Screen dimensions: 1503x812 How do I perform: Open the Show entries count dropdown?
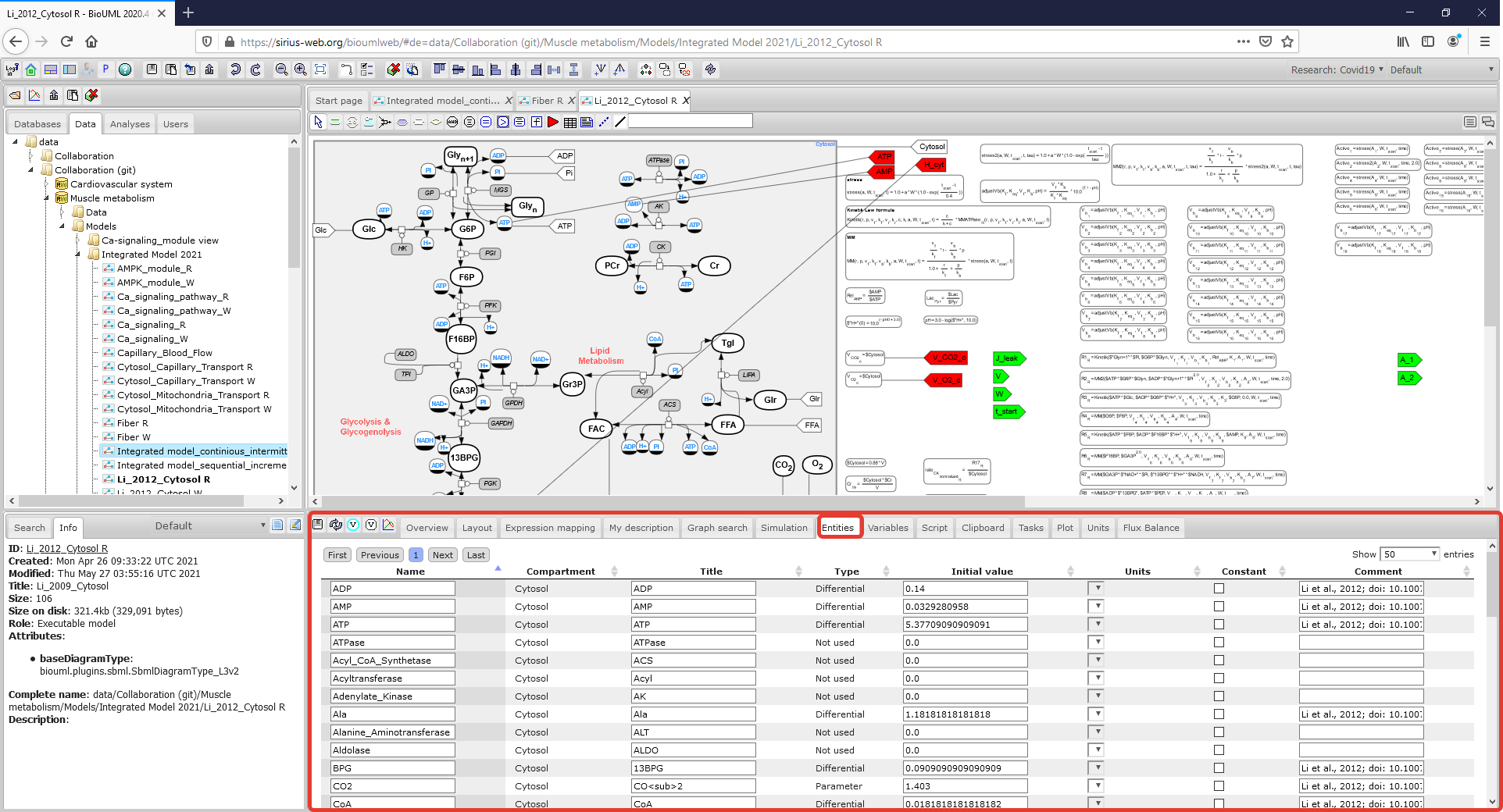pos(1409,554)
